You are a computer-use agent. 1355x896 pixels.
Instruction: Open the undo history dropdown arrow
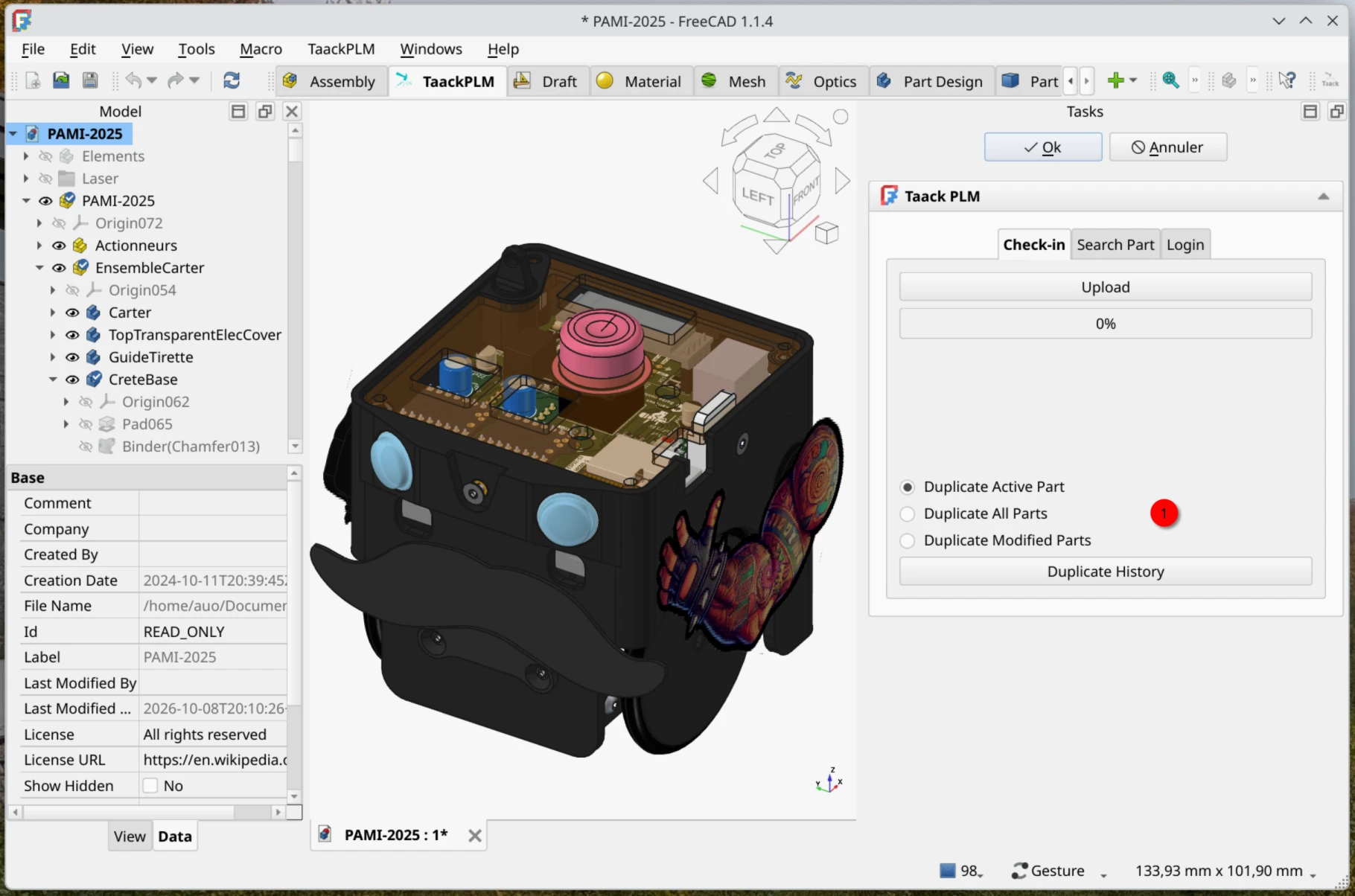pos(152,80)
